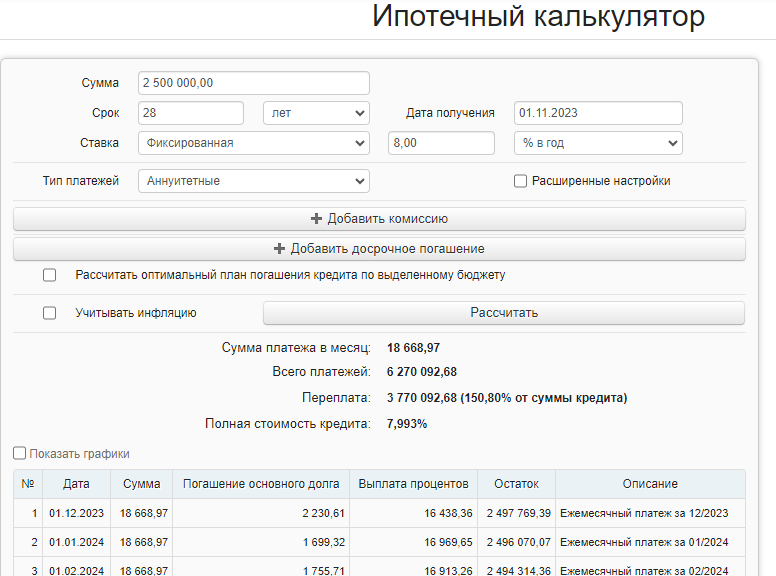Viewport: 776px width, 576px height.
Task: Click the Дата column header
Action: 76,484
